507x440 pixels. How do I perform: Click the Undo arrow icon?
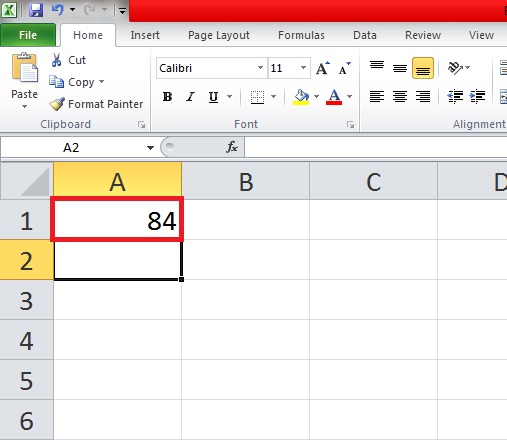tap(58, 10)
